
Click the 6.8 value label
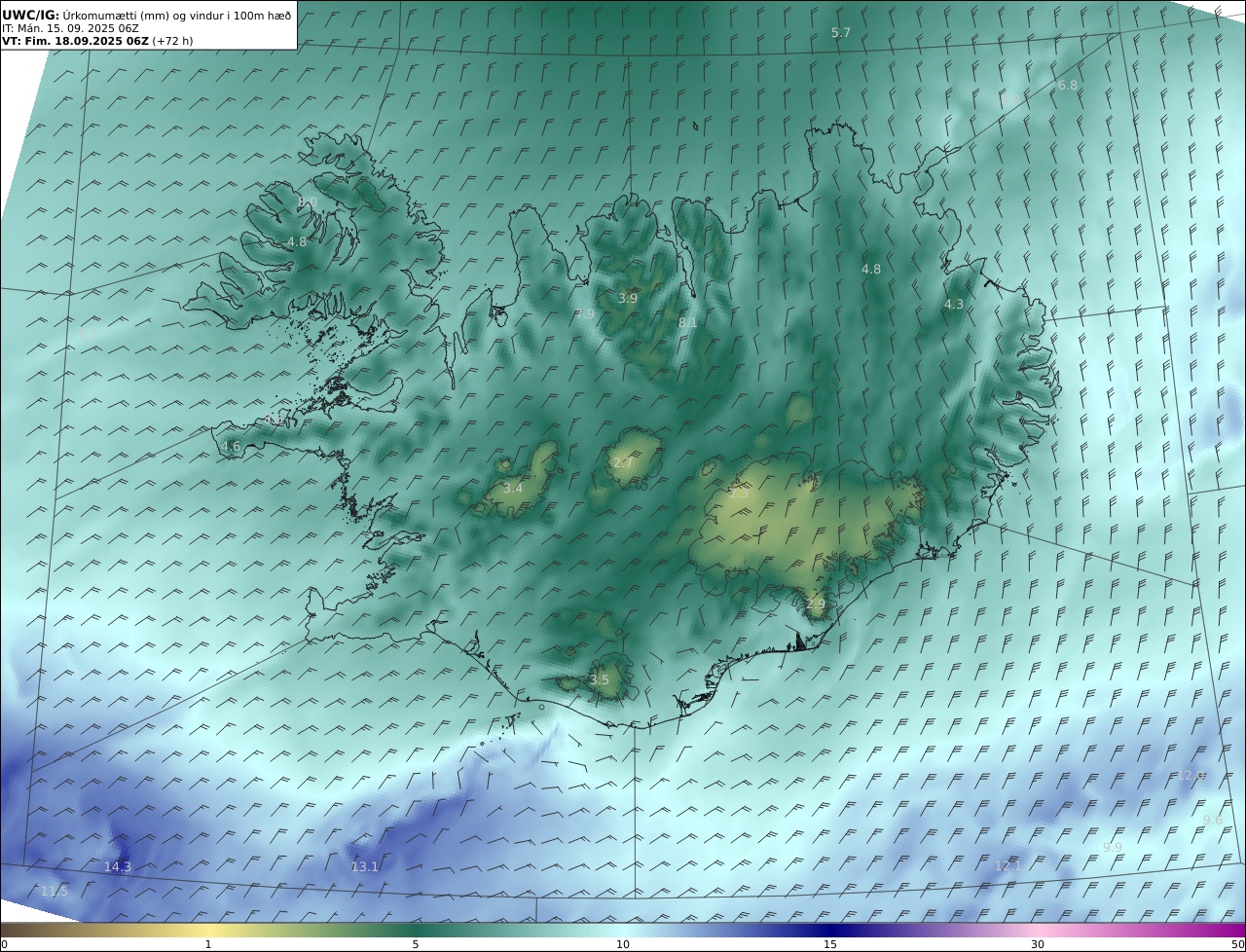pos(1068,86)
